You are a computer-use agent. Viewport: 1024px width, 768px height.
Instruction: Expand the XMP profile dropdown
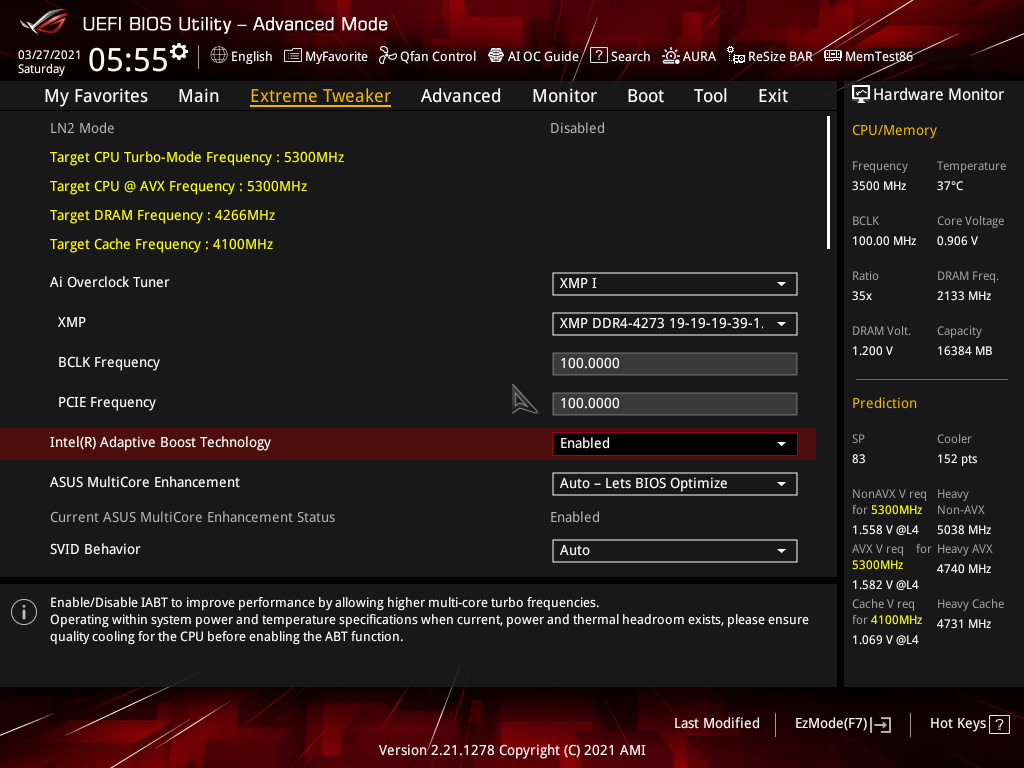(675, 323)
